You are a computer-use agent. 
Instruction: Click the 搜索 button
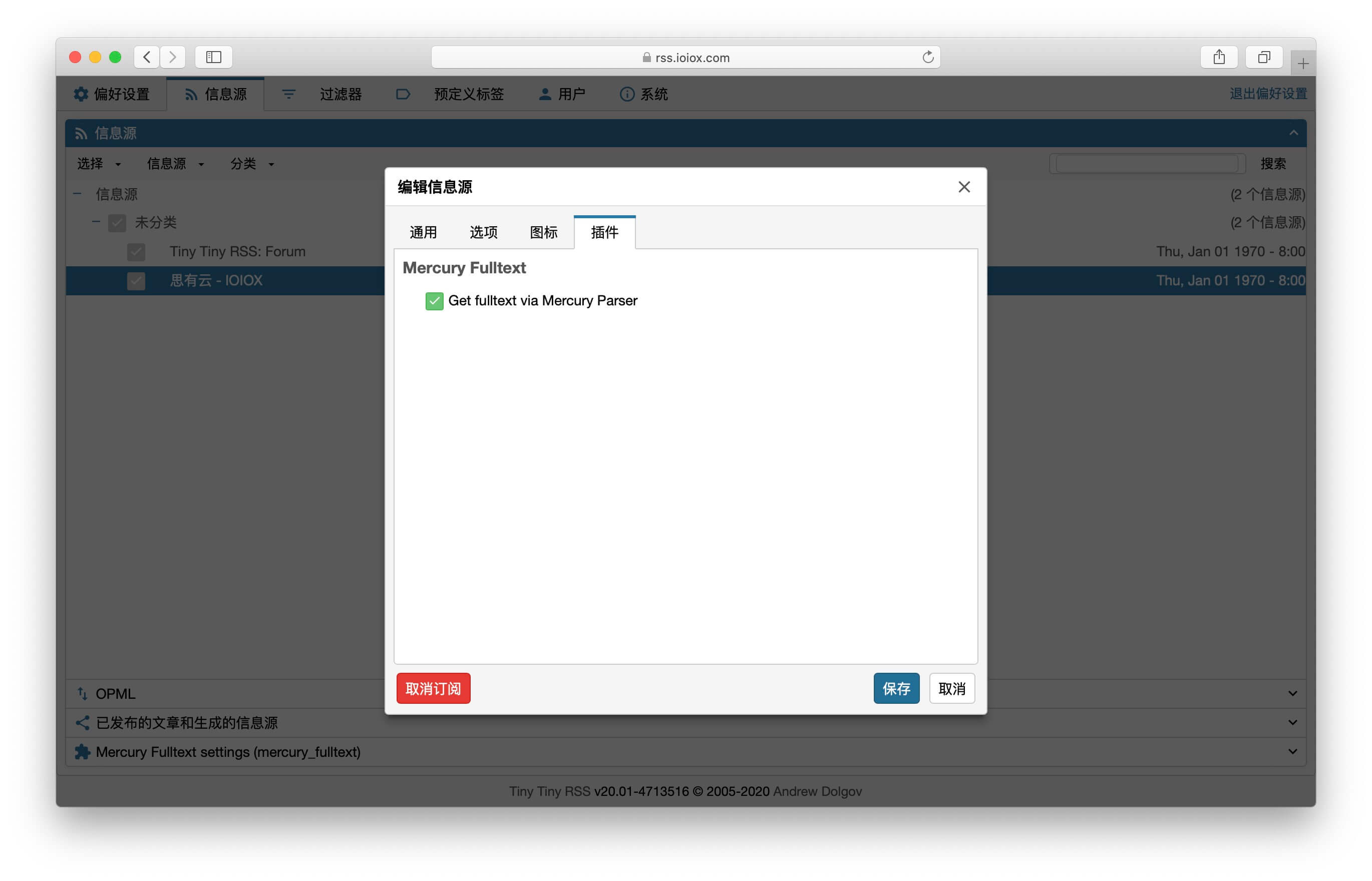coord(1273,164)
